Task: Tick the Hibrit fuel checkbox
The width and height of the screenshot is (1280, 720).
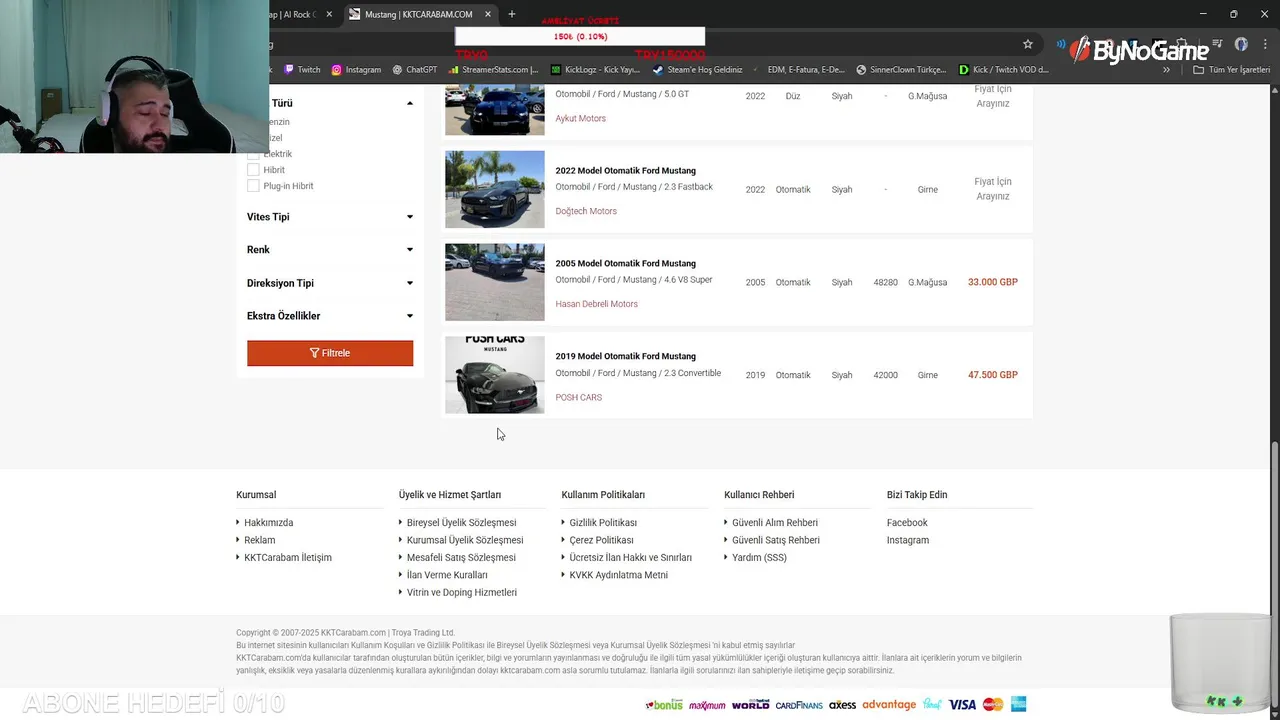Action: [x=253, y=170]
